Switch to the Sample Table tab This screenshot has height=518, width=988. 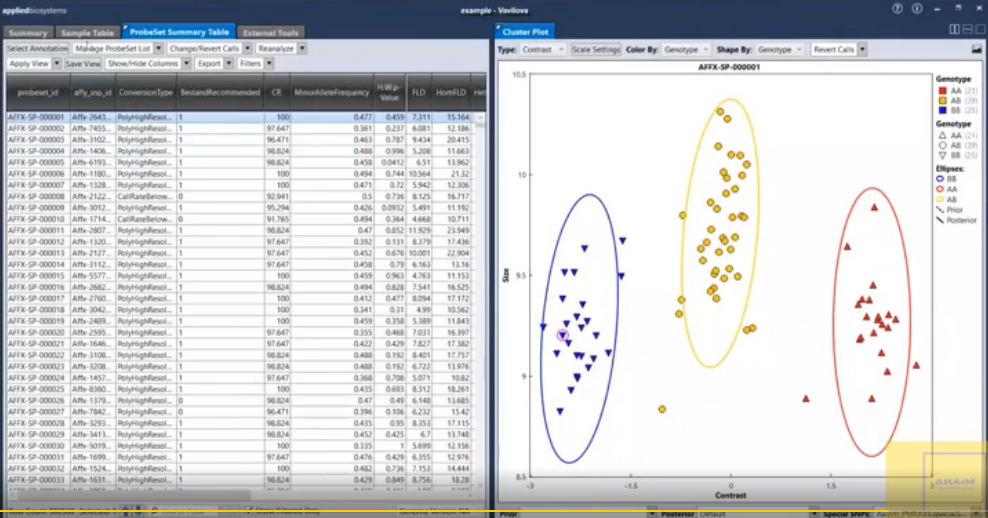[87, 32]
